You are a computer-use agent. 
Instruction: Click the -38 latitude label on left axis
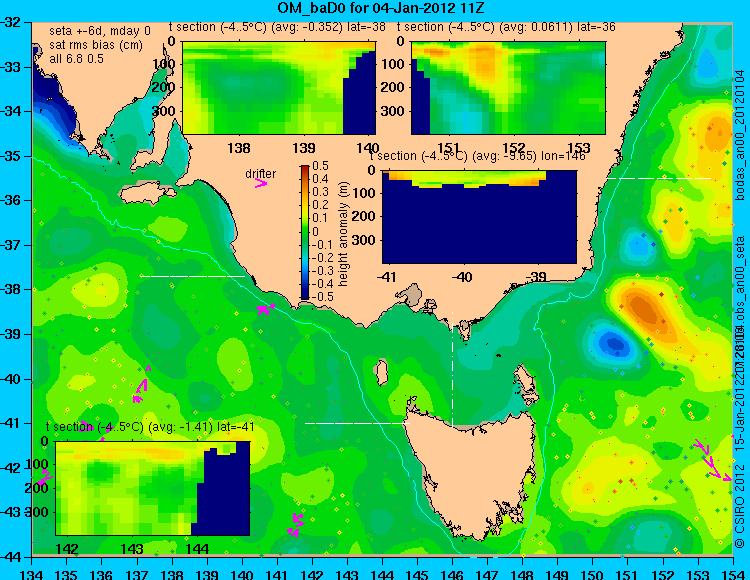pyautogui.click(x=11, y=289)
